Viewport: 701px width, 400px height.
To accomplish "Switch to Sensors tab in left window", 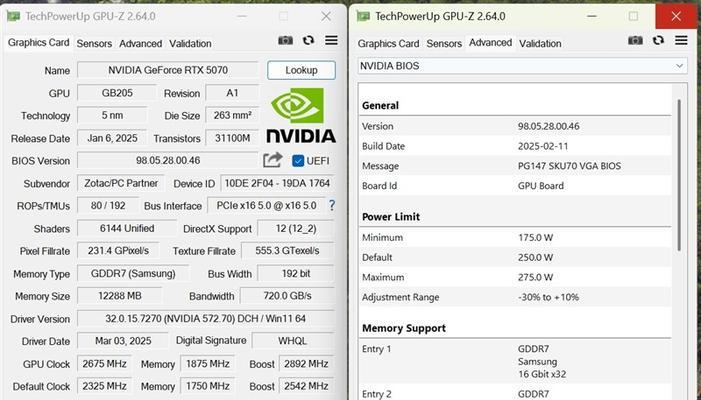I will click(x=94, y=43).
